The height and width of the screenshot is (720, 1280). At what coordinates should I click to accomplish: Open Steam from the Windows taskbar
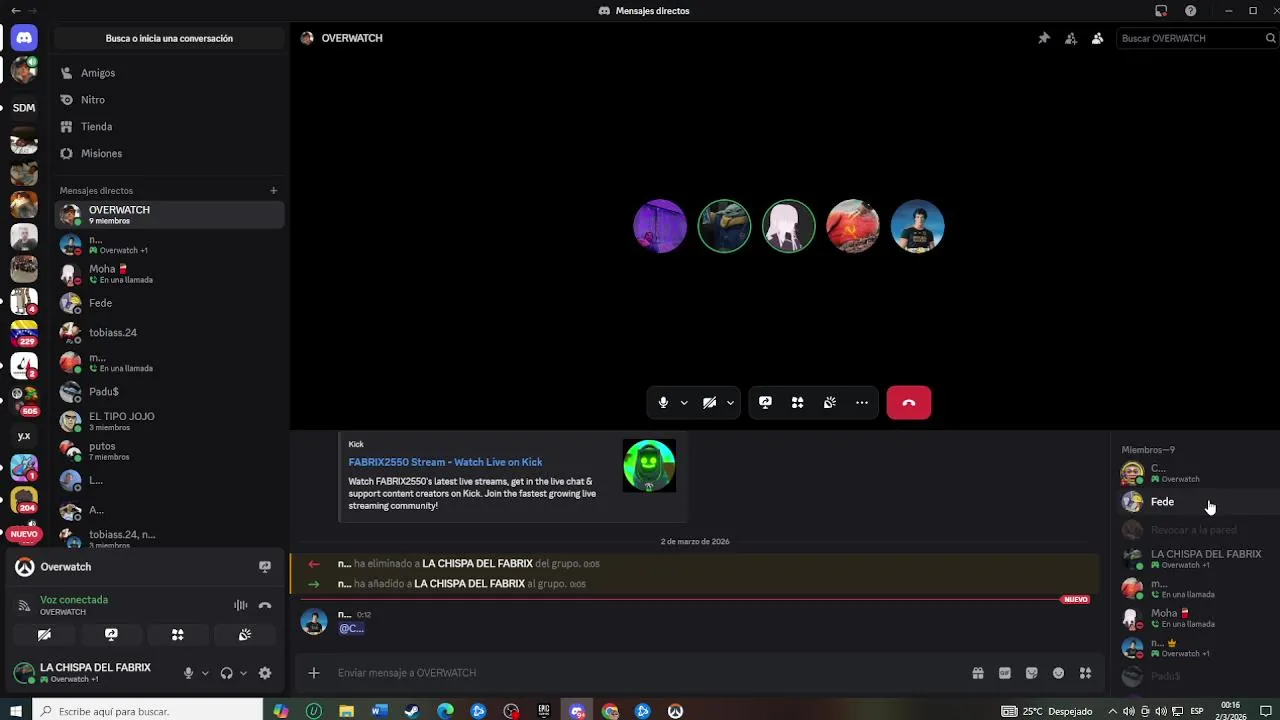412,711
